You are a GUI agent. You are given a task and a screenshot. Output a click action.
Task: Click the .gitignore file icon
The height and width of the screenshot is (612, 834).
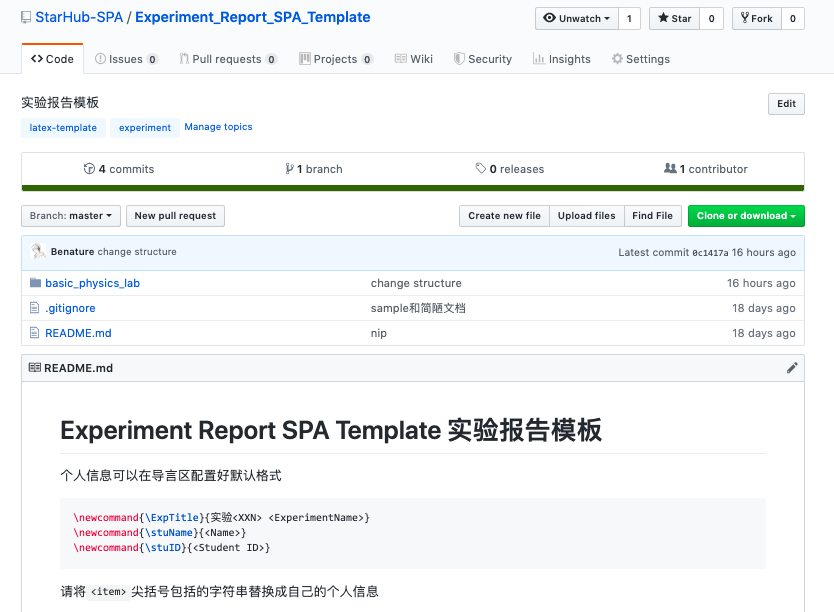36,308
